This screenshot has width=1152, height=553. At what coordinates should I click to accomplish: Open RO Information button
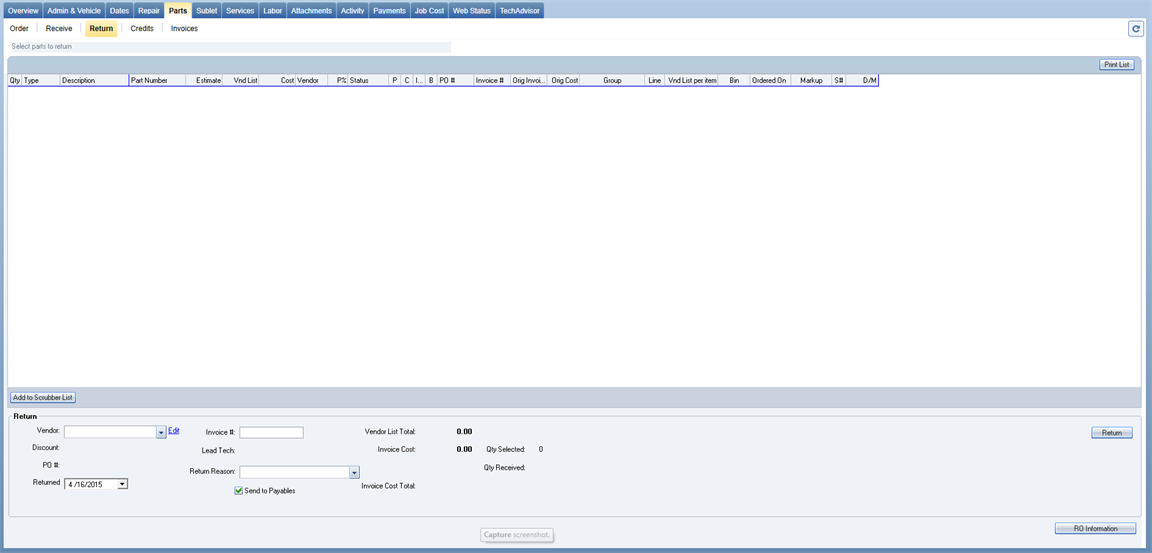click(x=1095, y=528)
